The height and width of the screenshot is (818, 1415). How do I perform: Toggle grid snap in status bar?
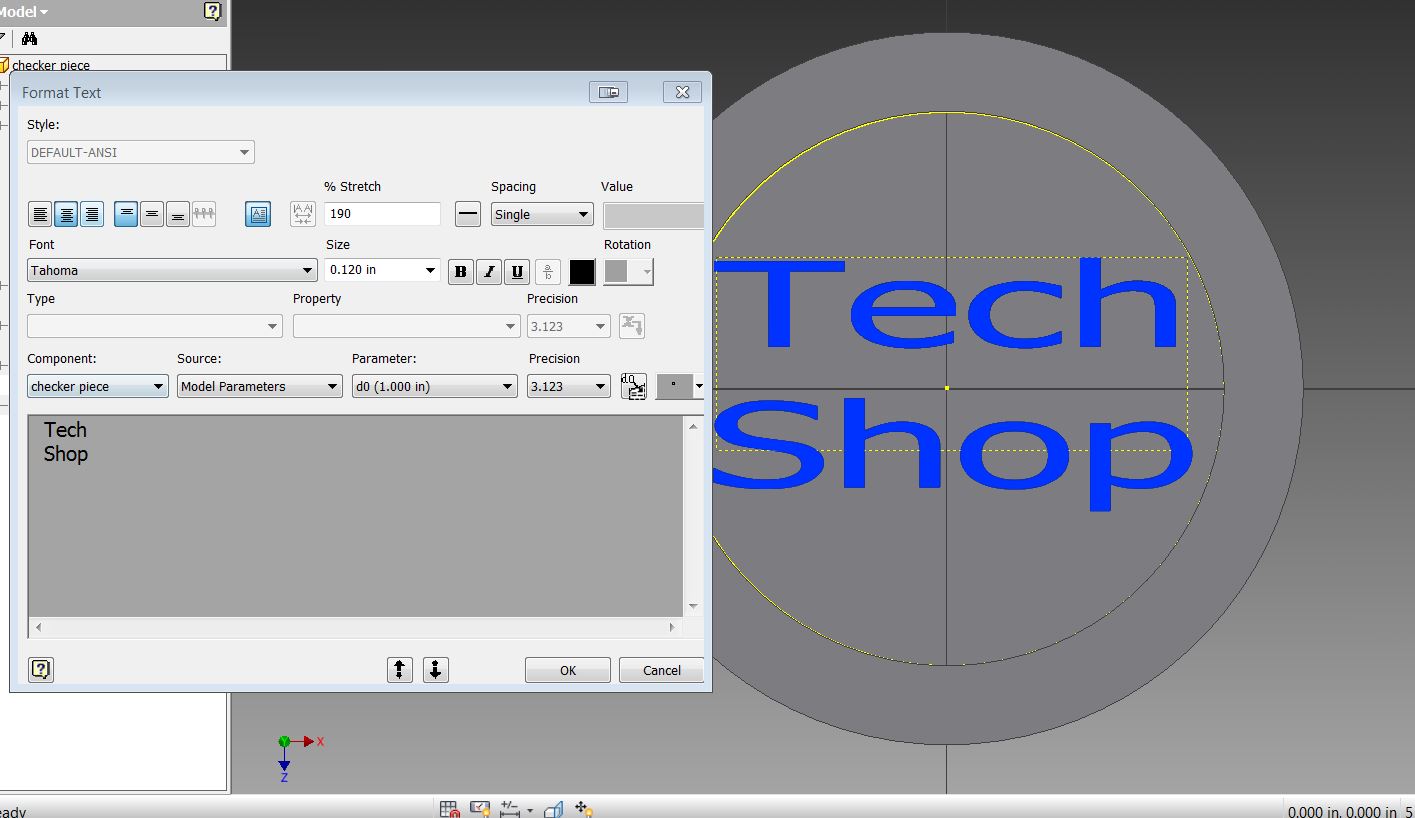450,809
